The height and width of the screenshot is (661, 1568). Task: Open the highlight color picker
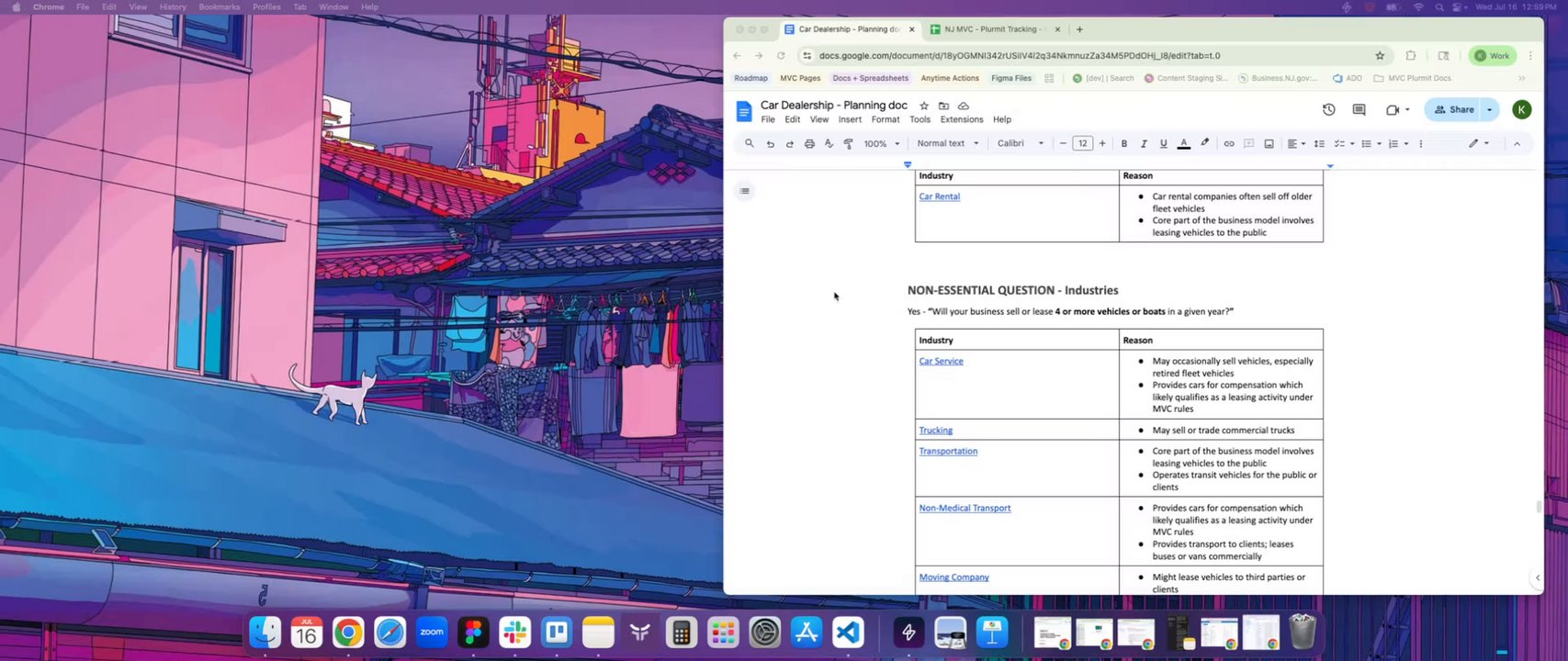point(1204,143)
